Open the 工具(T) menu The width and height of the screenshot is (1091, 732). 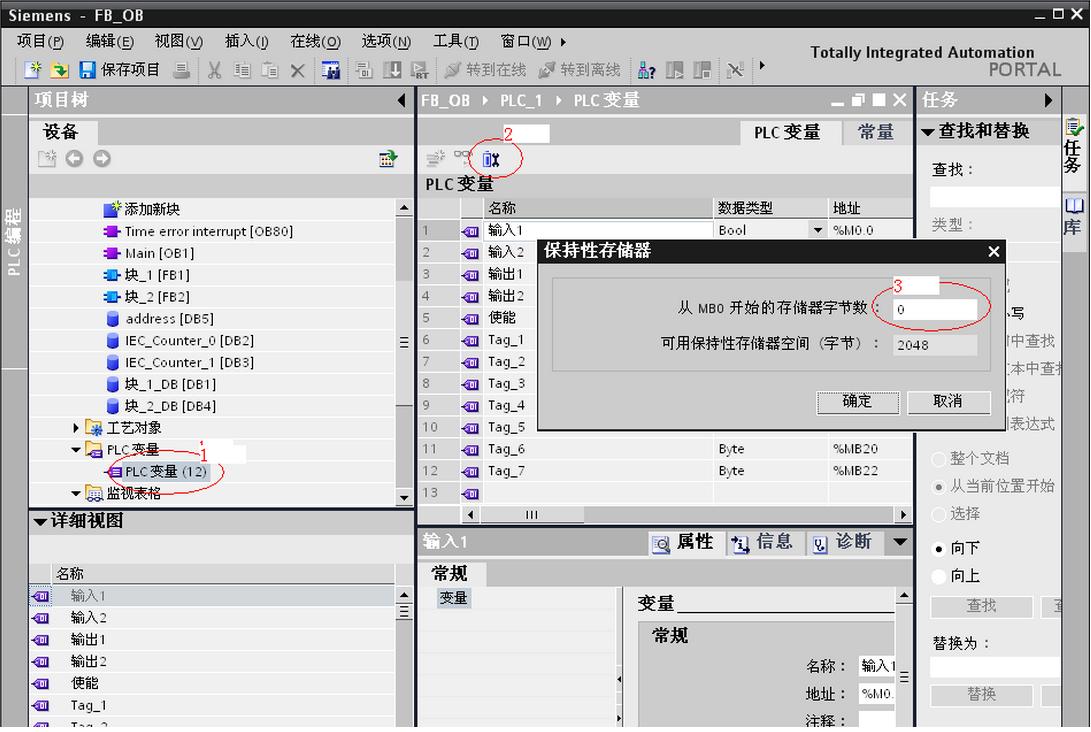[x=456, y=42]
